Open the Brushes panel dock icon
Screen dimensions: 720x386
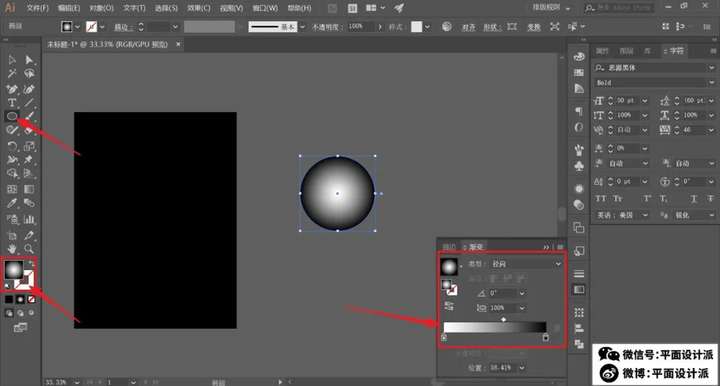click(579, 149)
